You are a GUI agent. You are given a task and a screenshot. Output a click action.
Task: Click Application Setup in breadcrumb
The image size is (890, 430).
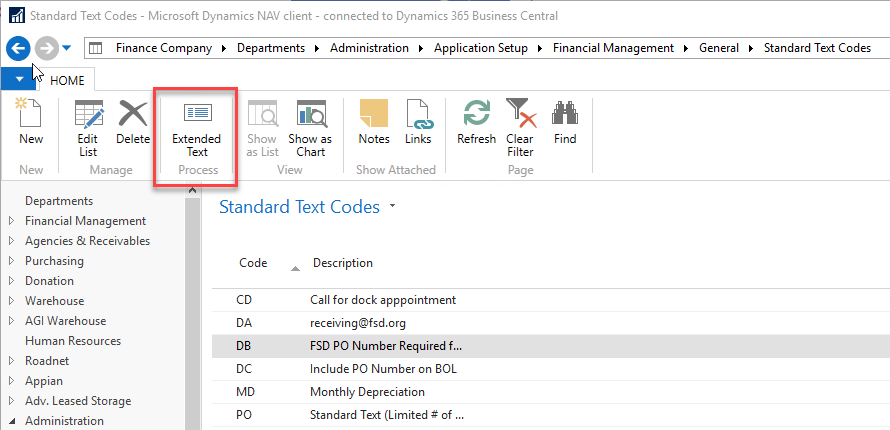481,48
